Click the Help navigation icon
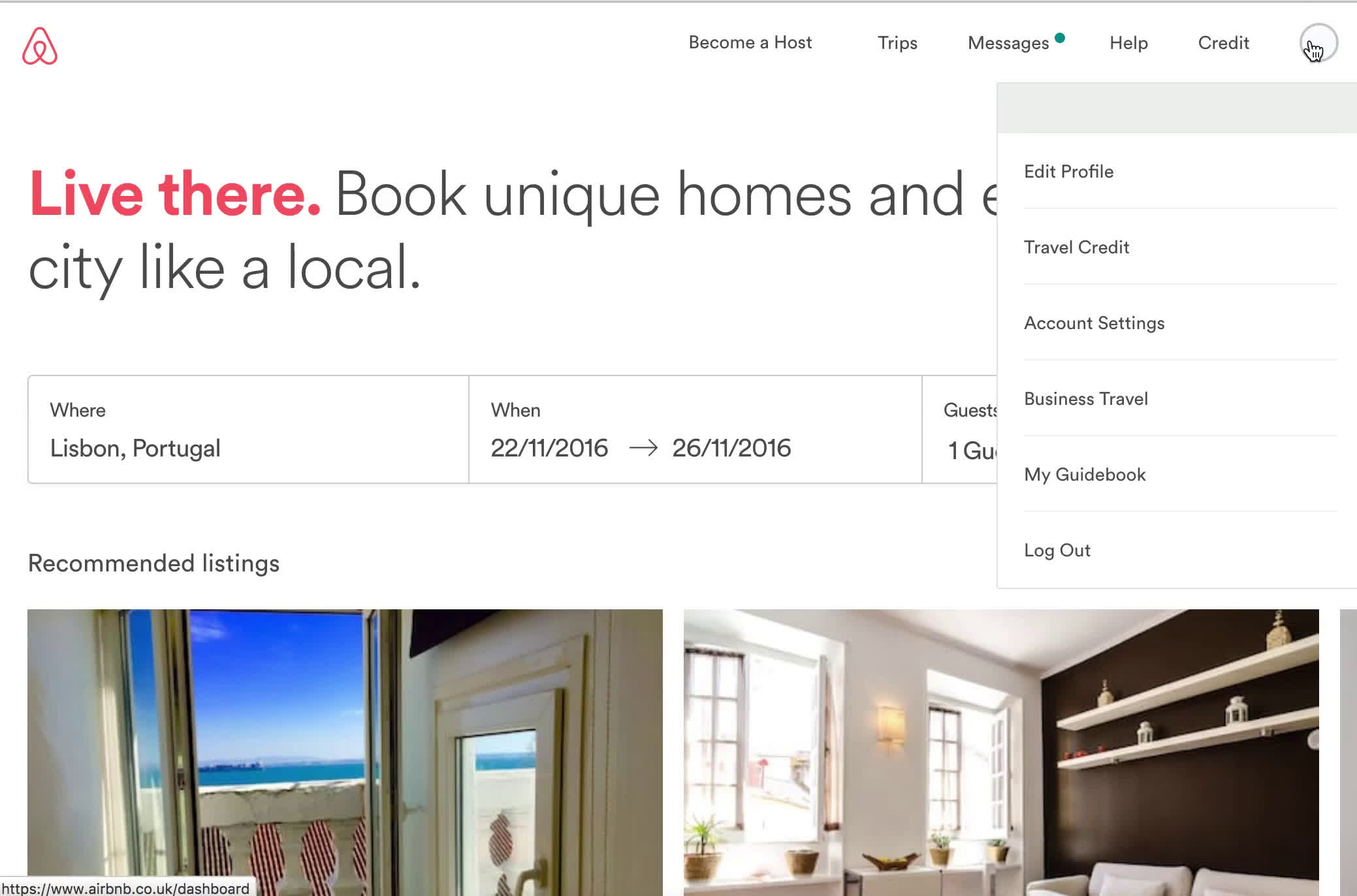The image size is (1357, 896). point(1129,43)
